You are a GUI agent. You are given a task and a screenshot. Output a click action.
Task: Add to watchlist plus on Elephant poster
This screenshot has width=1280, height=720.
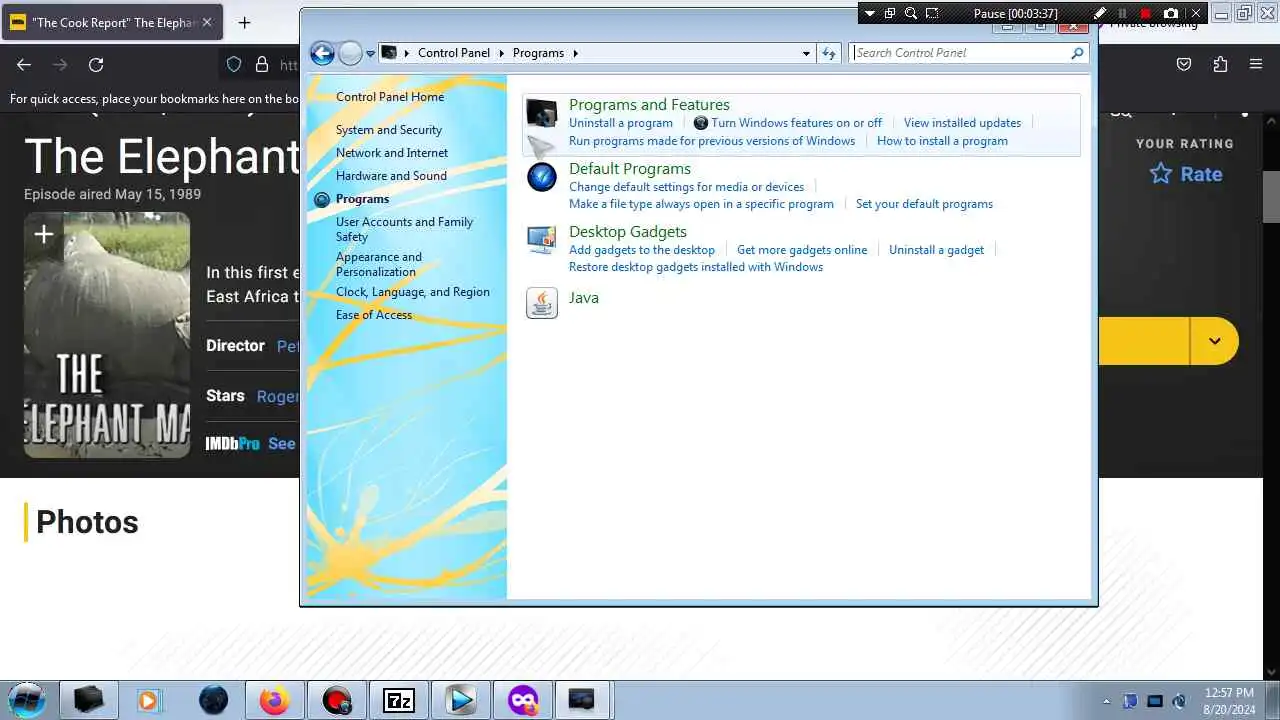(x=44, y=234)
